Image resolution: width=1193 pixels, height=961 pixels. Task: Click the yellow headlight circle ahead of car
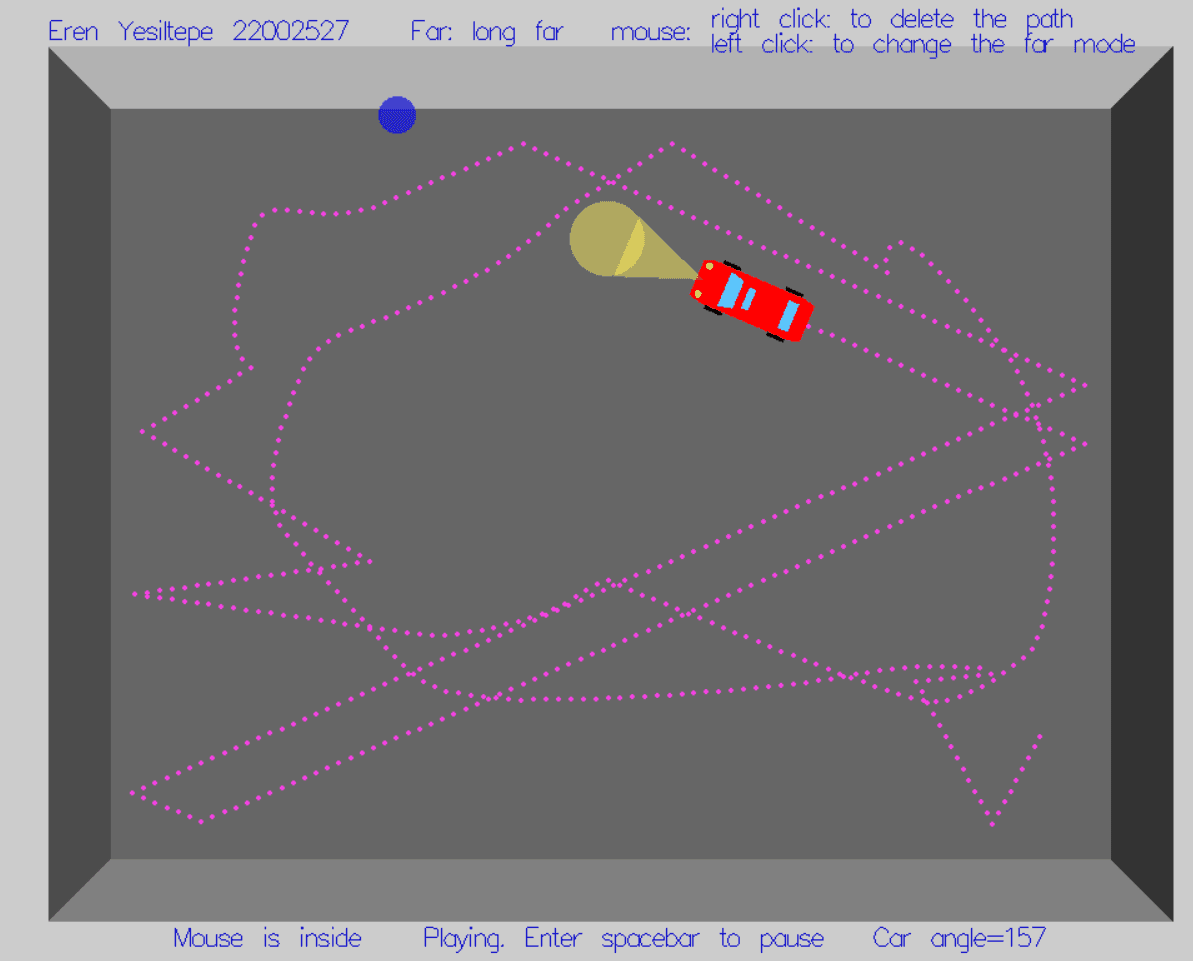coord(604,238)
